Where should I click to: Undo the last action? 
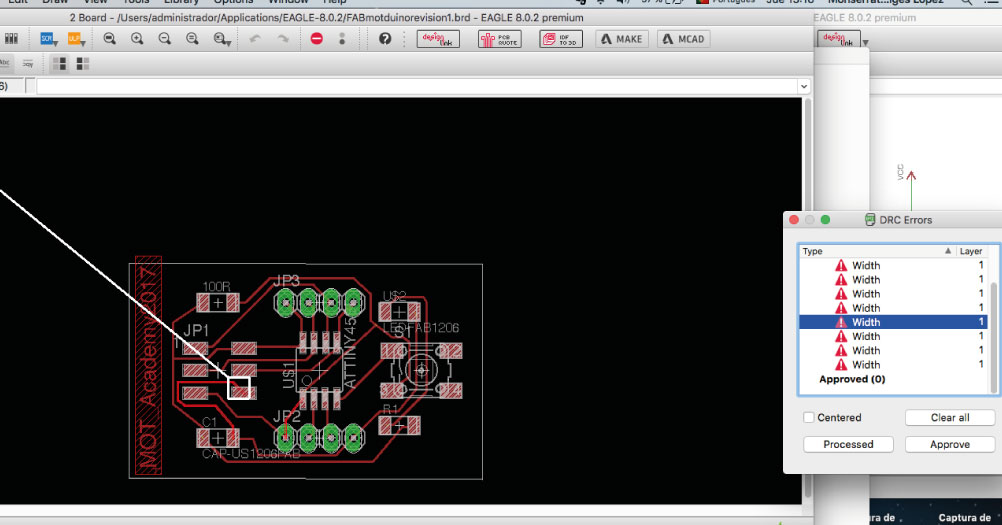[255, 39]
